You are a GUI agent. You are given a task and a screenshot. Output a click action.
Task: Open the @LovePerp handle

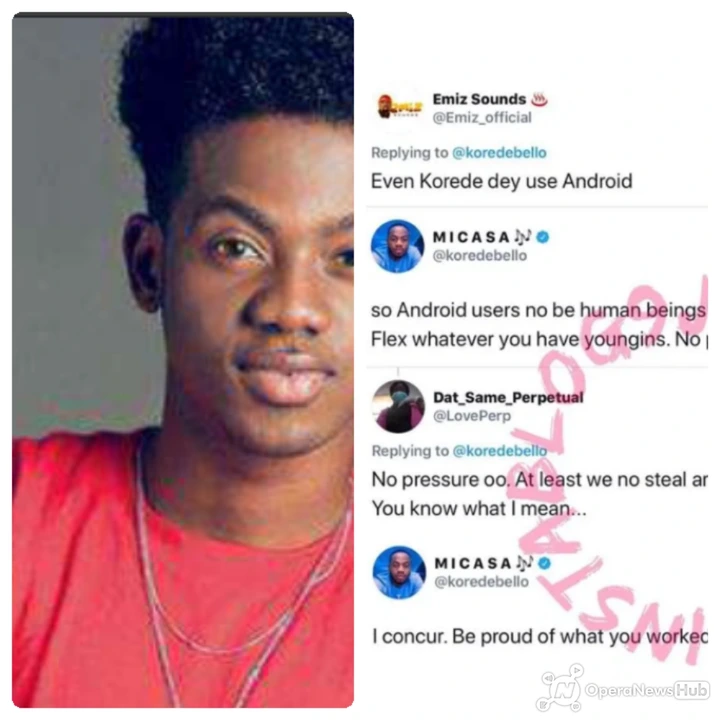coord(472,416)
